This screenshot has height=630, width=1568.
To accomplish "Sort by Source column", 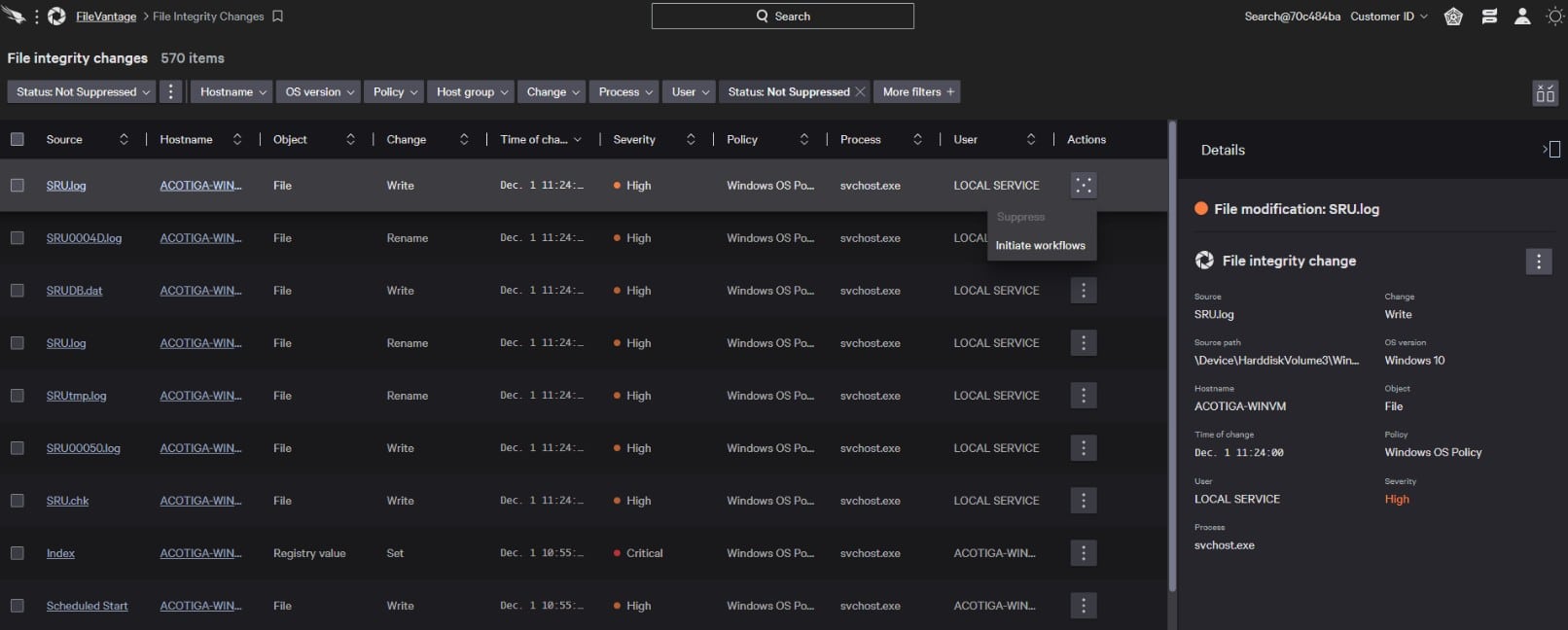I will pos(124,140).
